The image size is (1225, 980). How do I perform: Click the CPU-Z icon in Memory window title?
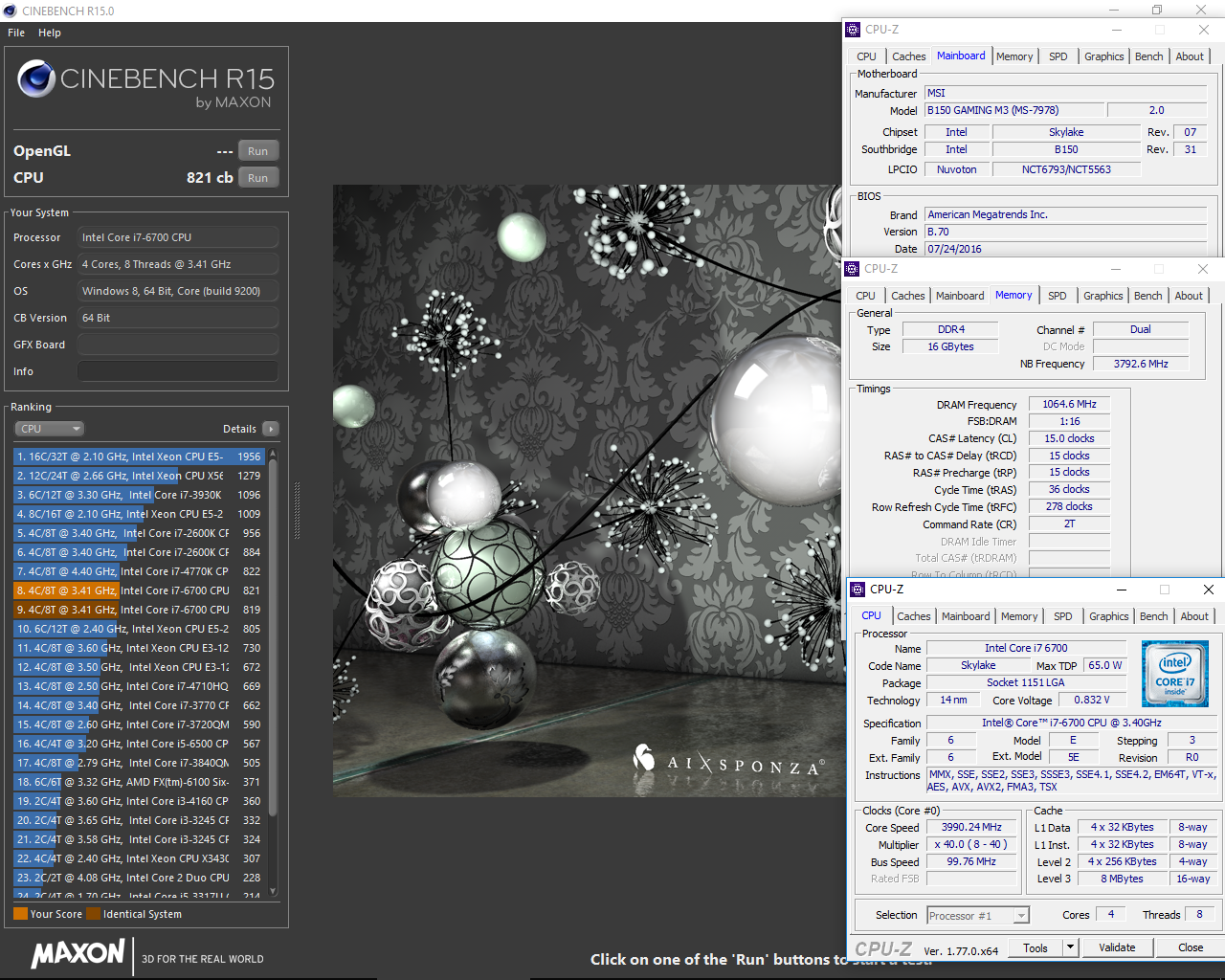pyautogui.click(x=853, y=269)
